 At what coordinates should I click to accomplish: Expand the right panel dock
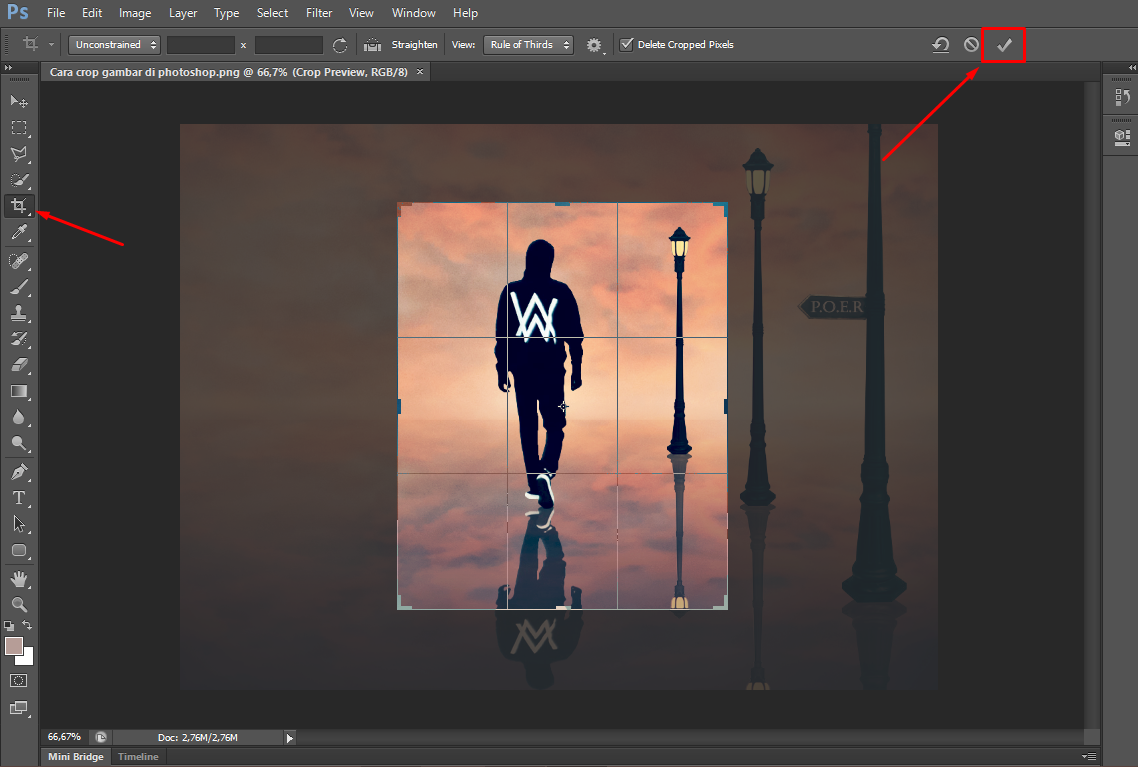(1132, 67)
